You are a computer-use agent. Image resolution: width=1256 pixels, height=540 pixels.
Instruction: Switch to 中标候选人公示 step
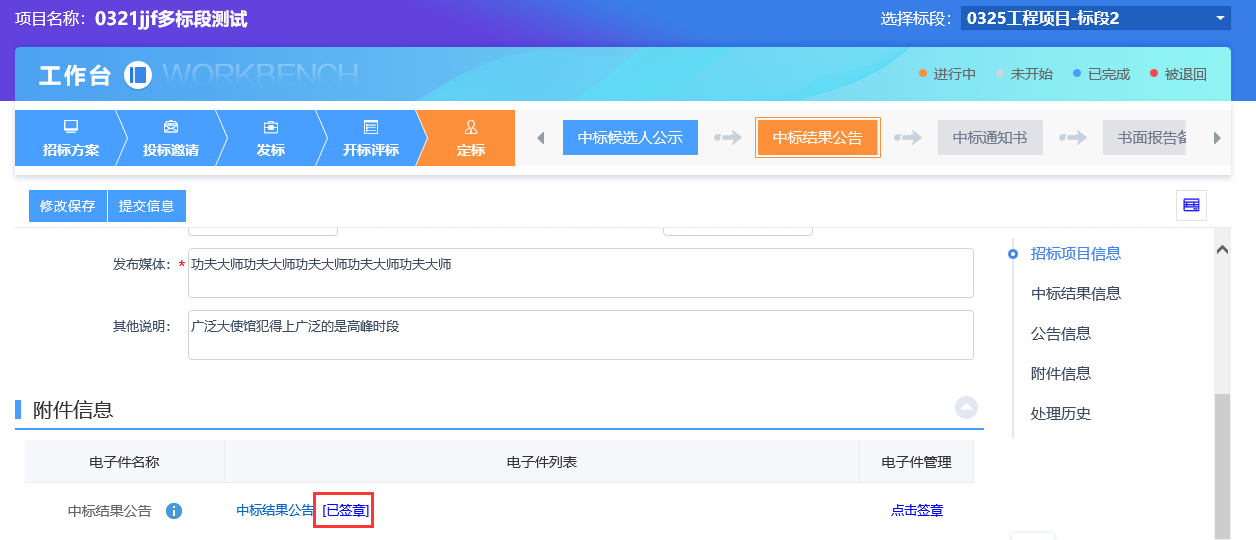(x=630, y=138)
